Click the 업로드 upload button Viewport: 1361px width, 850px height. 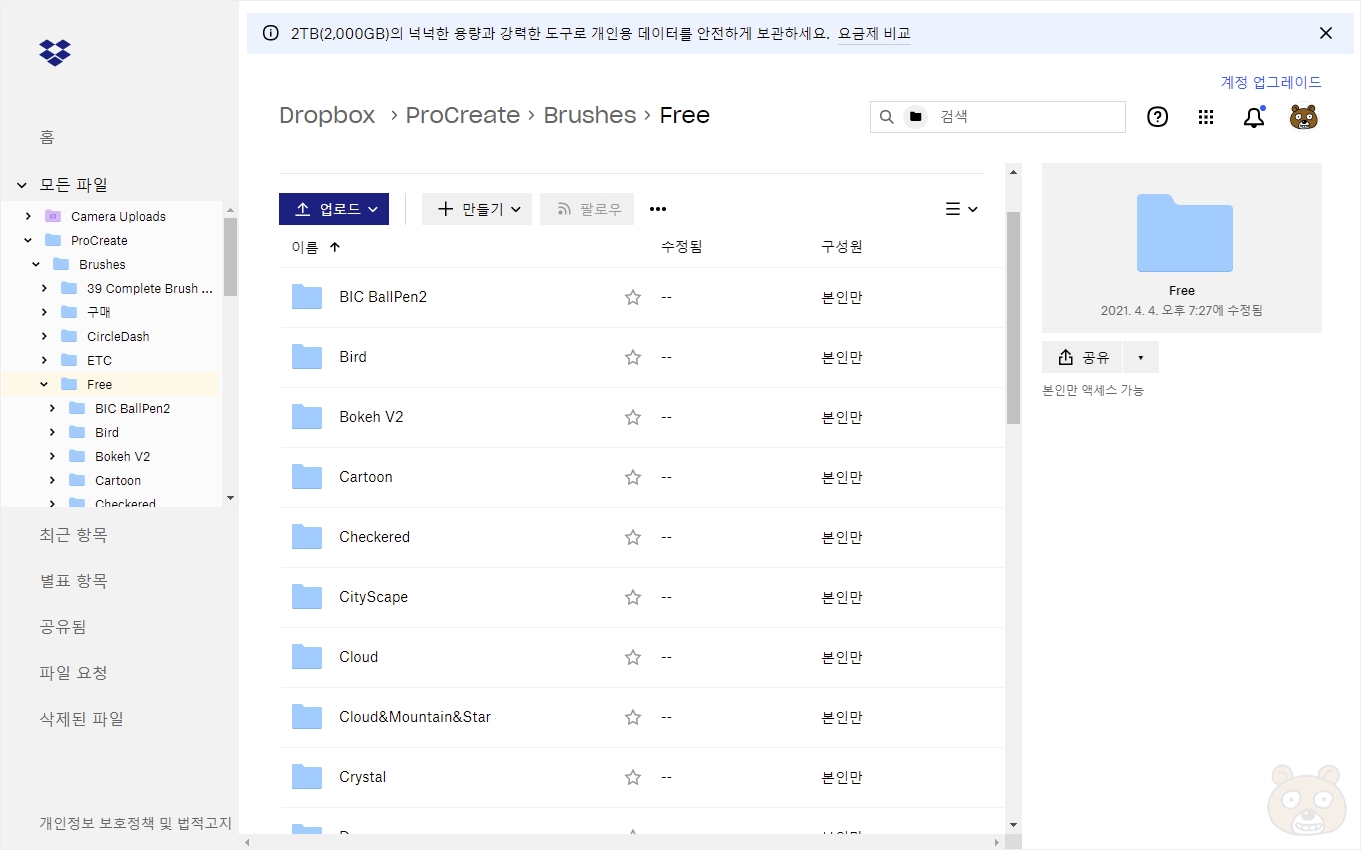(x=334, y=209)
